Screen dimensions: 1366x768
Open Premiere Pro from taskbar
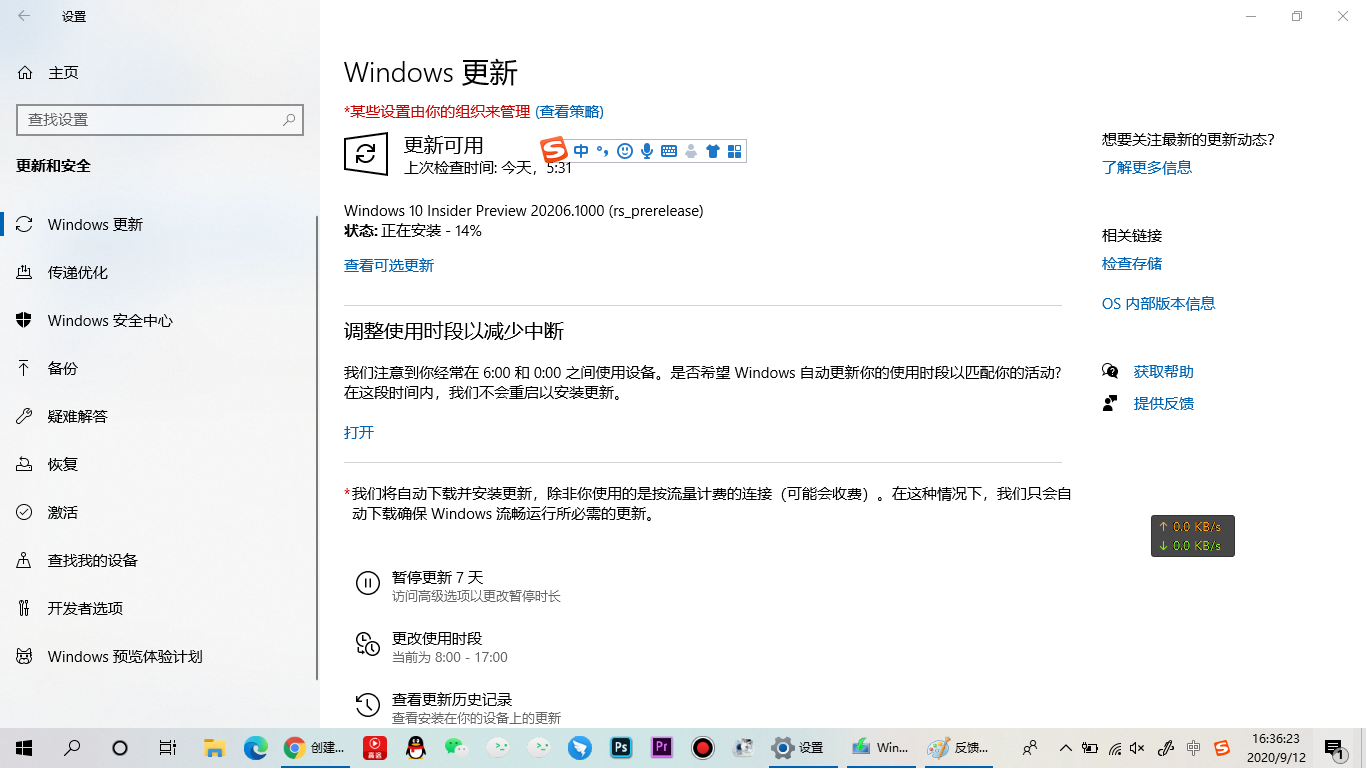[x=662, y=747]
